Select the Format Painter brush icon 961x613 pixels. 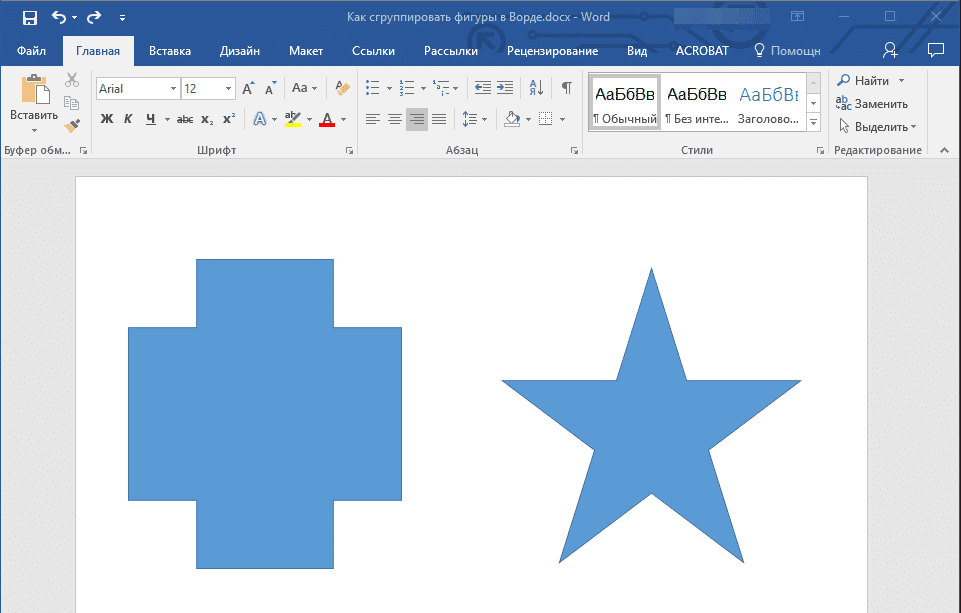click(72, 125)
